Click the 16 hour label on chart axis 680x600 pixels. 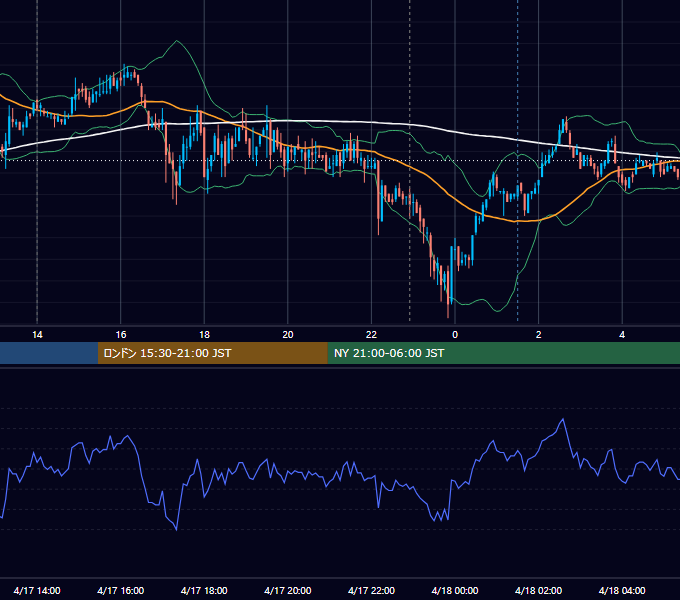point(121,335)
